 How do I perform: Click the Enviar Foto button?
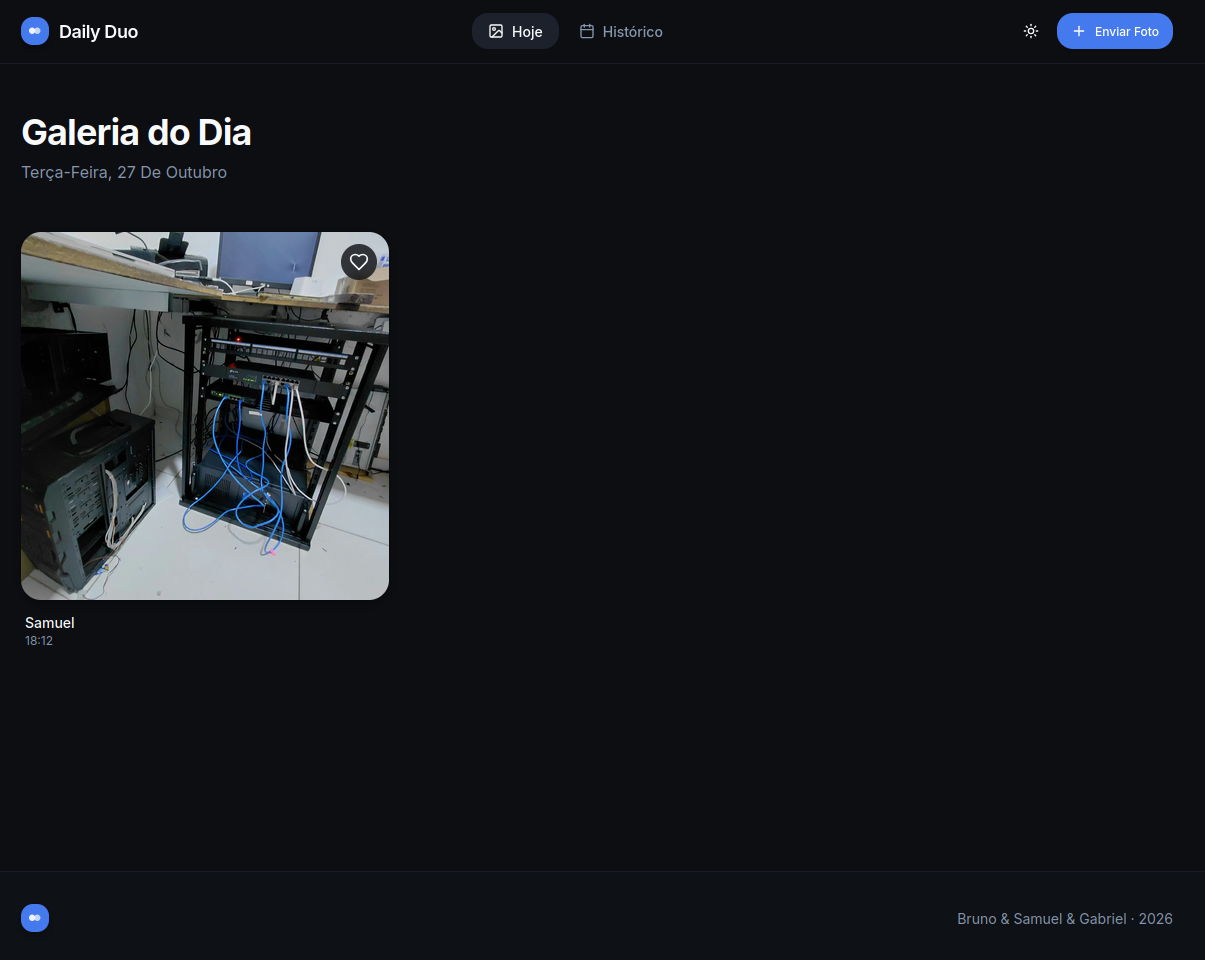(x=1115, y=31)
